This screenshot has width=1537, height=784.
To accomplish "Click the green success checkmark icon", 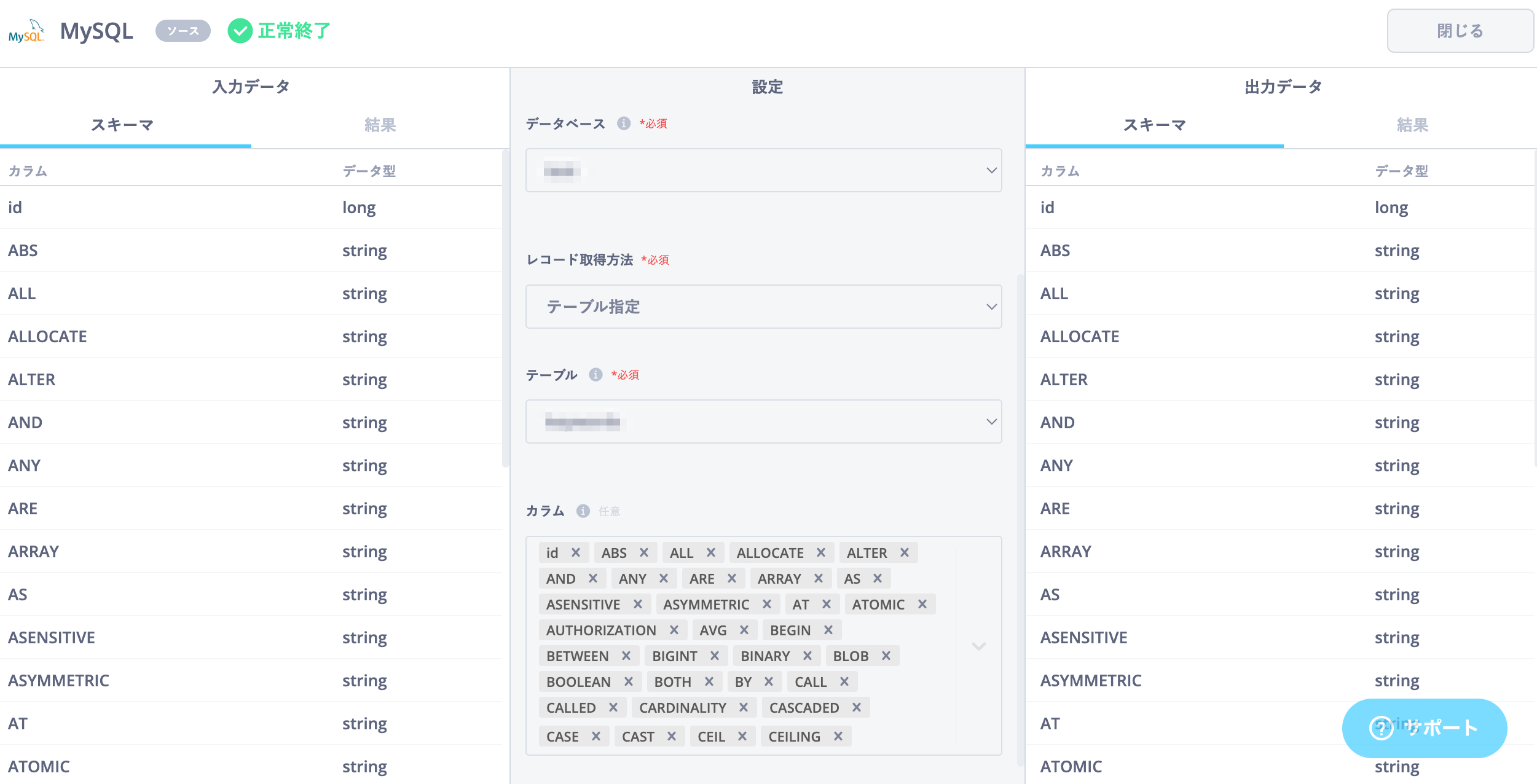I will [x=240, y=31].
